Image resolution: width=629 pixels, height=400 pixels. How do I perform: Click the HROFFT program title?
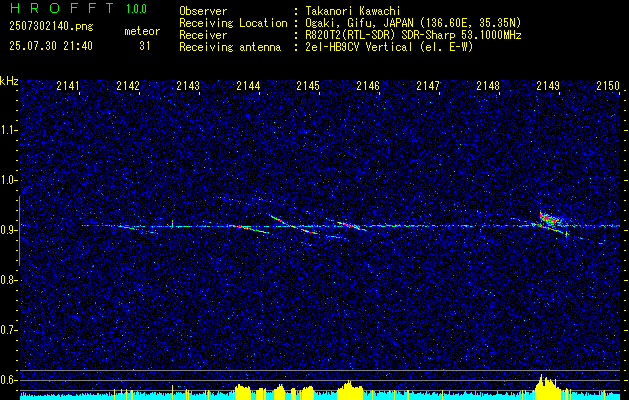62,8
